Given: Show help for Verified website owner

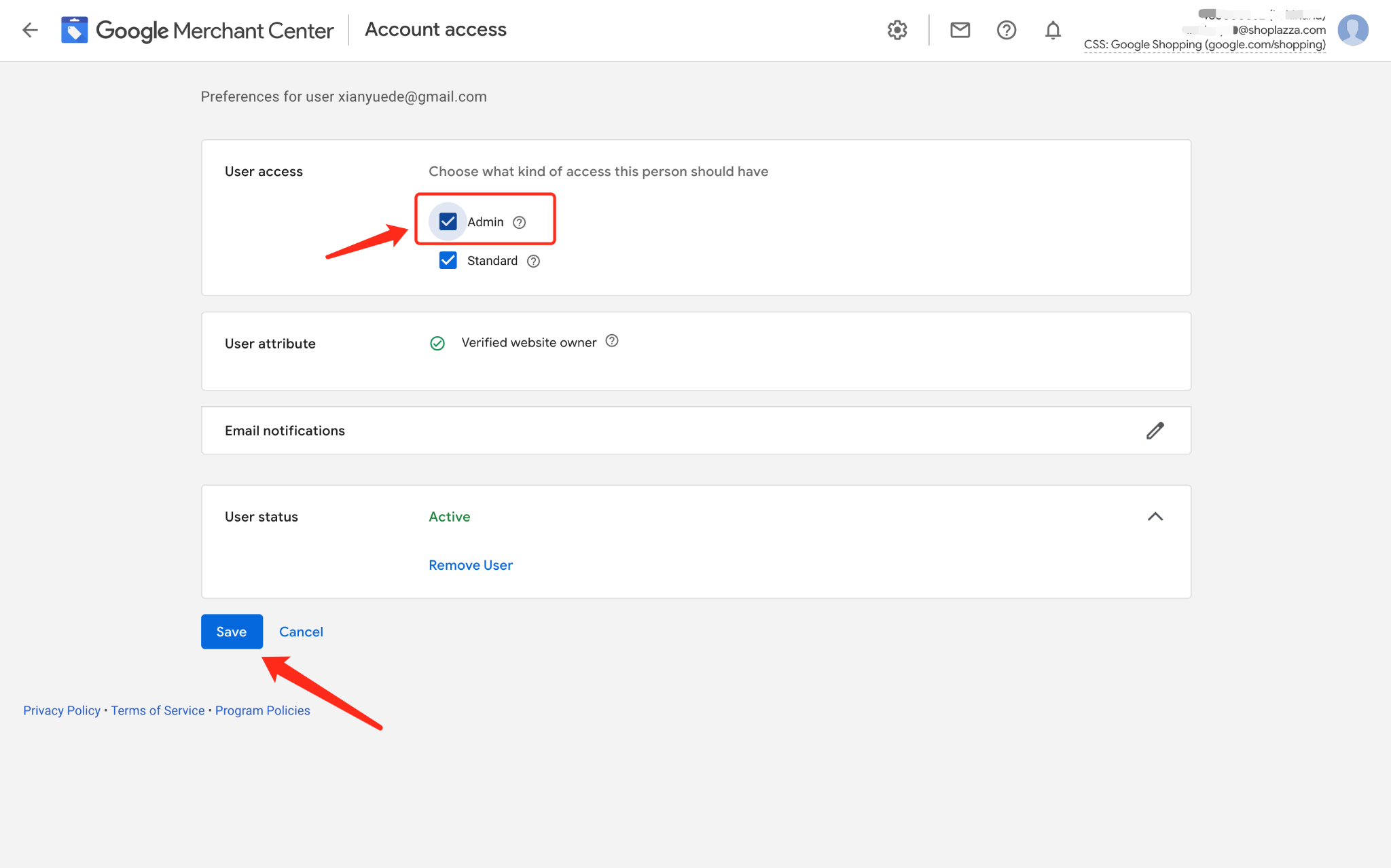Looking at the screenshot, I should [612, 341].
